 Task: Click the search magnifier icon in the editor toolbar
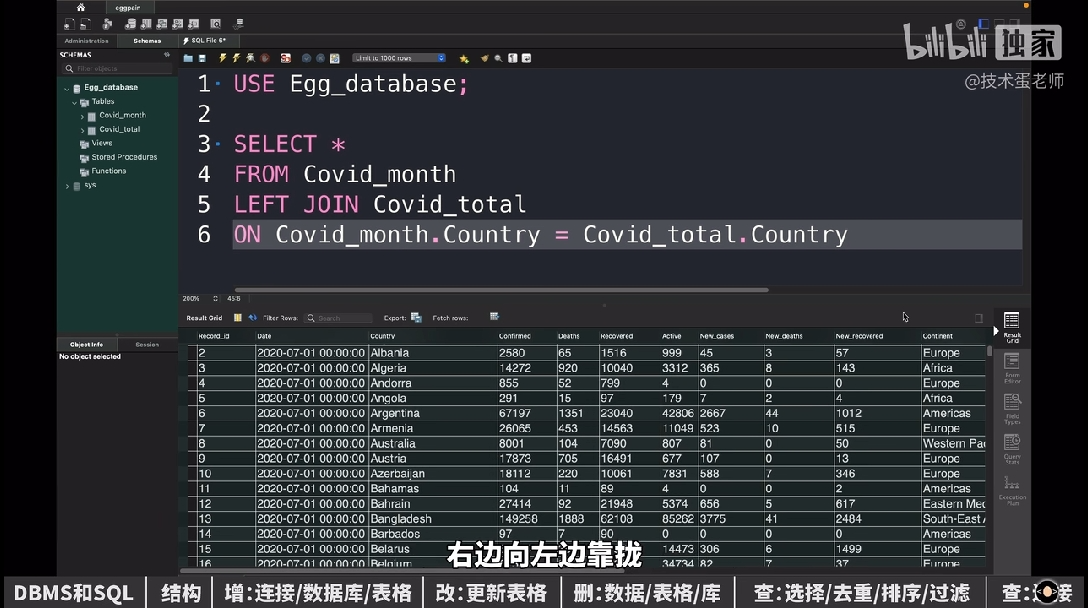(x=498, y=58)
